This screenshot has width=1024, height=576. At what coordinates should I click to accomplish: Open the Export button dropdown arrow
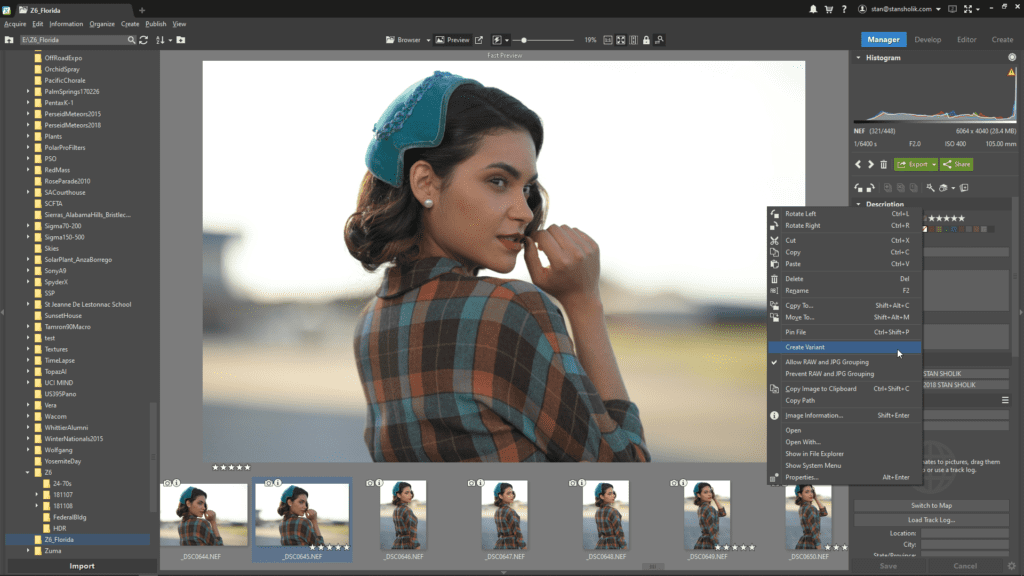[x=933, y=165]
